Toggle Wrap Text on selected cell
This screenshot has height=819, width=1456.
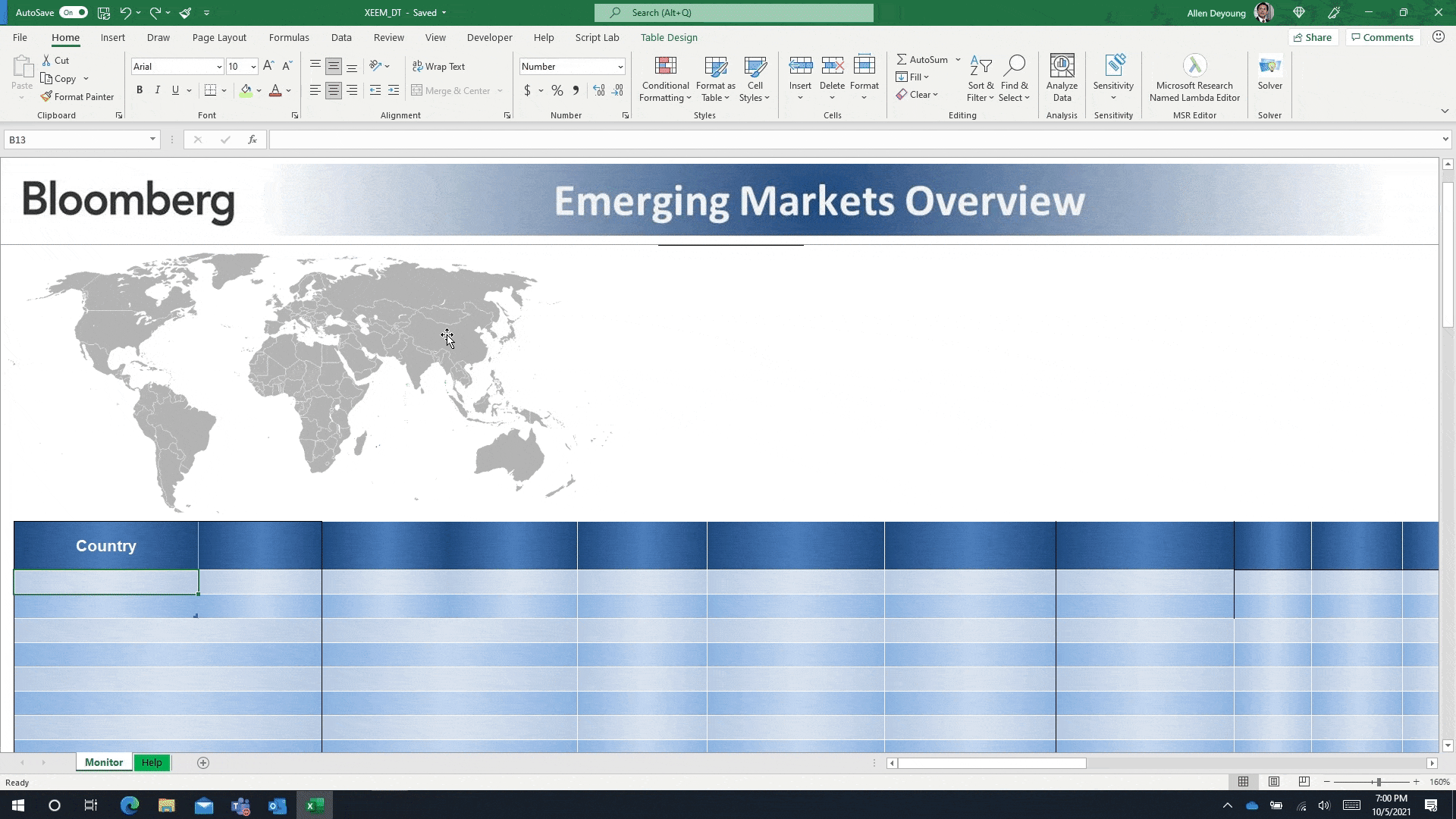[438, 66]
